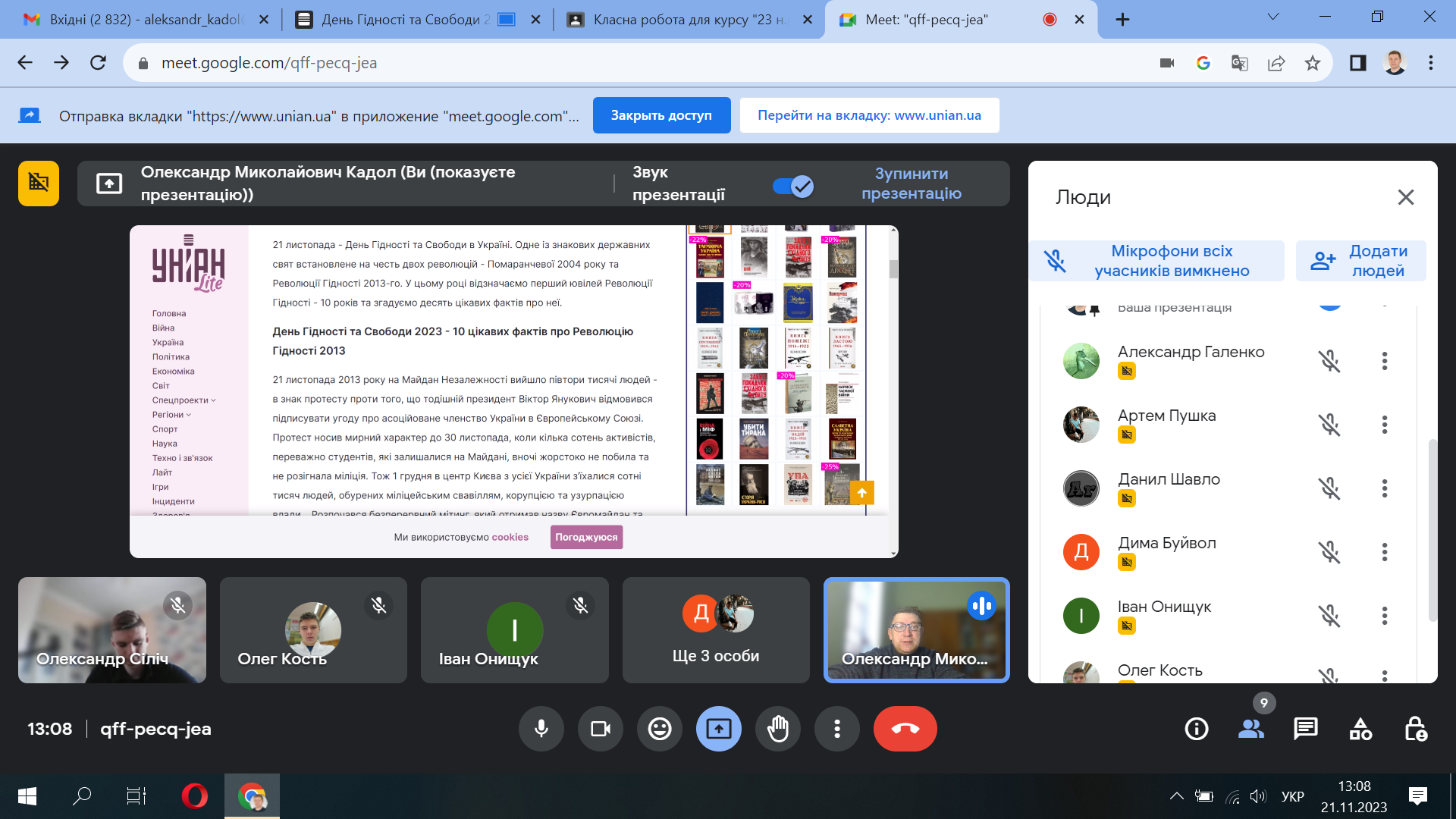
Task: Open the meeting details info icon
Action: coord(1197,729)
